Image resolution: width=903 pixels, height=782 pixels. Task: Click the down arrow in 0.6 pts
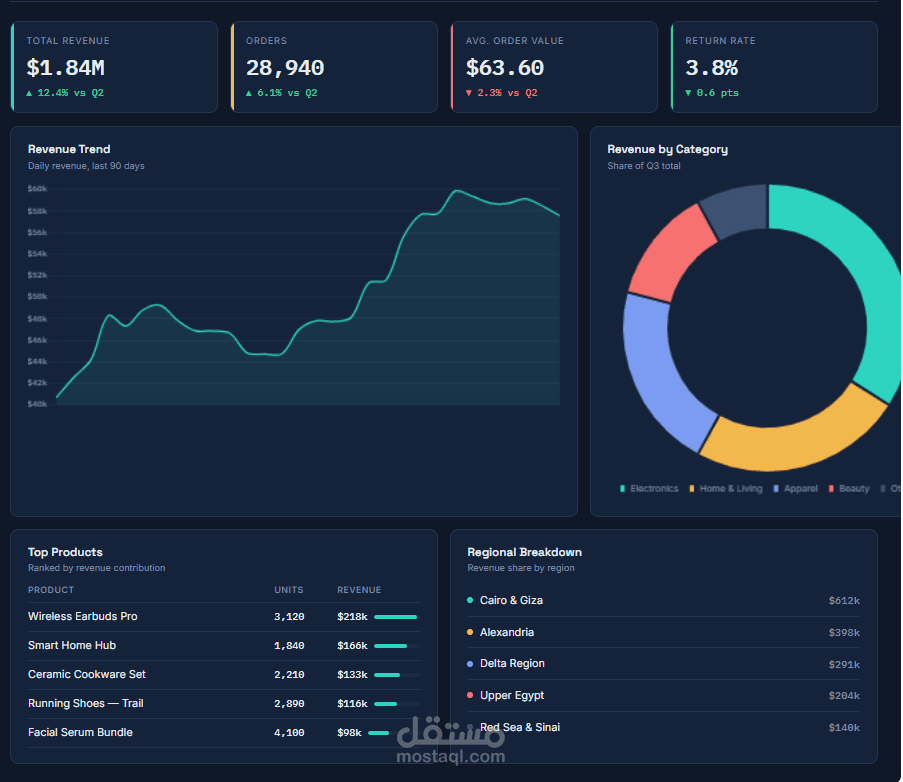pyautogui.click(x=688, y=93)
